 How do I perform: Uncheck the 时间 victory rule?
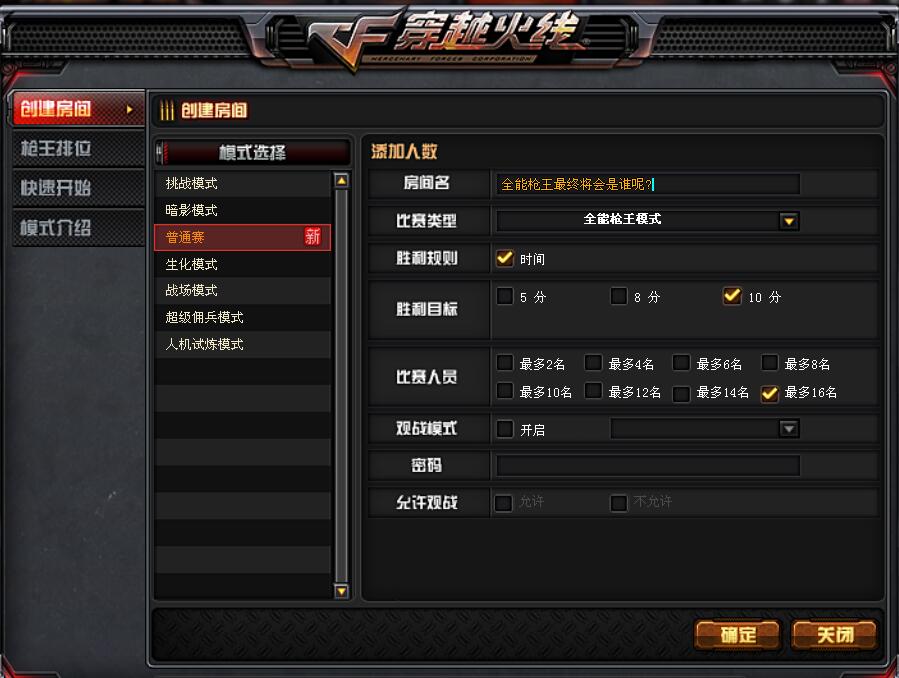pyautogui.click(x=505, y=258)
